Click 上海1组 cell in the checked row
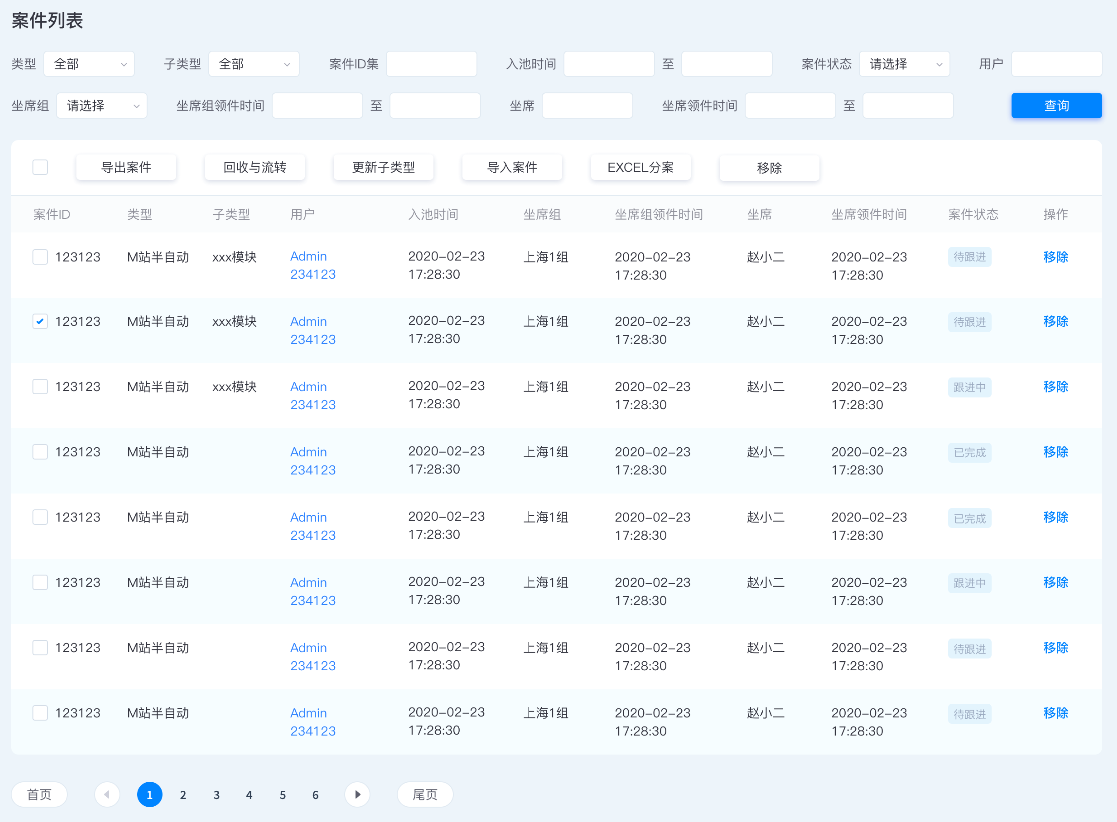This screenshot has width=1117, height=822. (x=546, y=321)
